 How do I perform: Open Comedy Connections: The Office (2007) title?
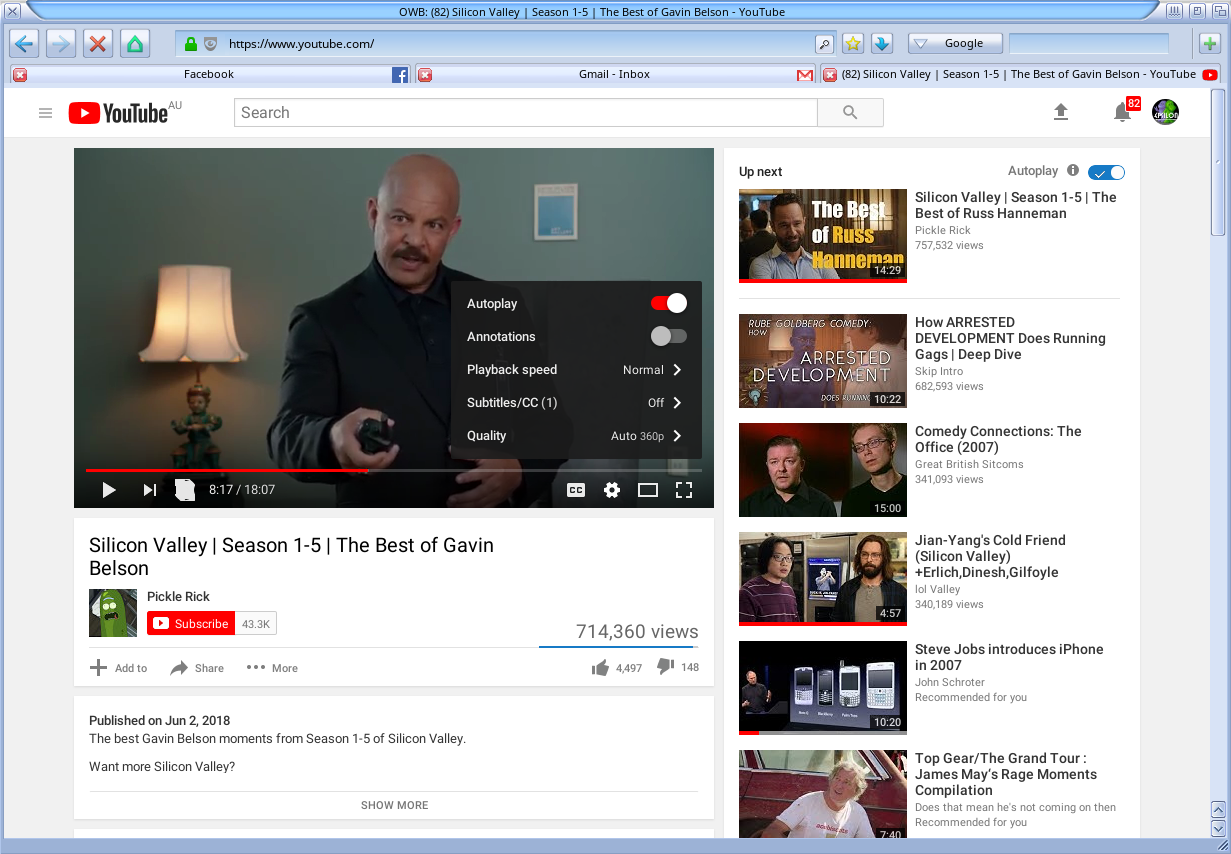[x=998, y=439]
